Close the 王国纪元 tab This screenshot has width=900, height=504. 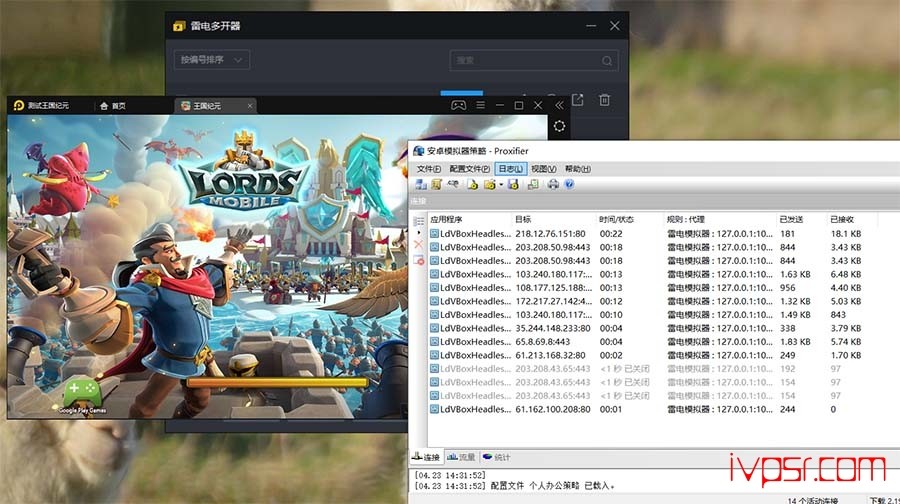[x=250, y=106]
